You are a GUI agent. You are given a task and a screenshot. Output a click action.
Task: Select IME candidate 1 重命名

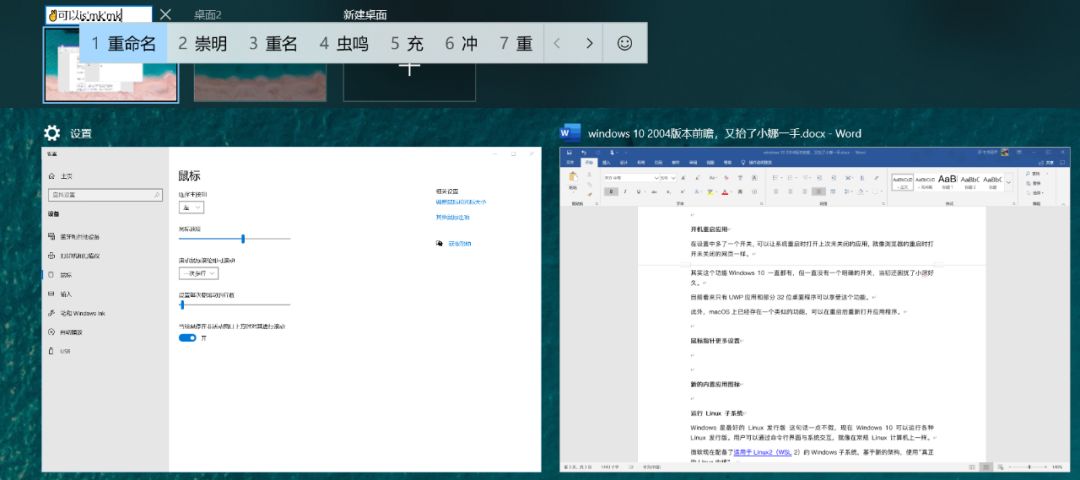pyautogui.click(x=123, y=43)
